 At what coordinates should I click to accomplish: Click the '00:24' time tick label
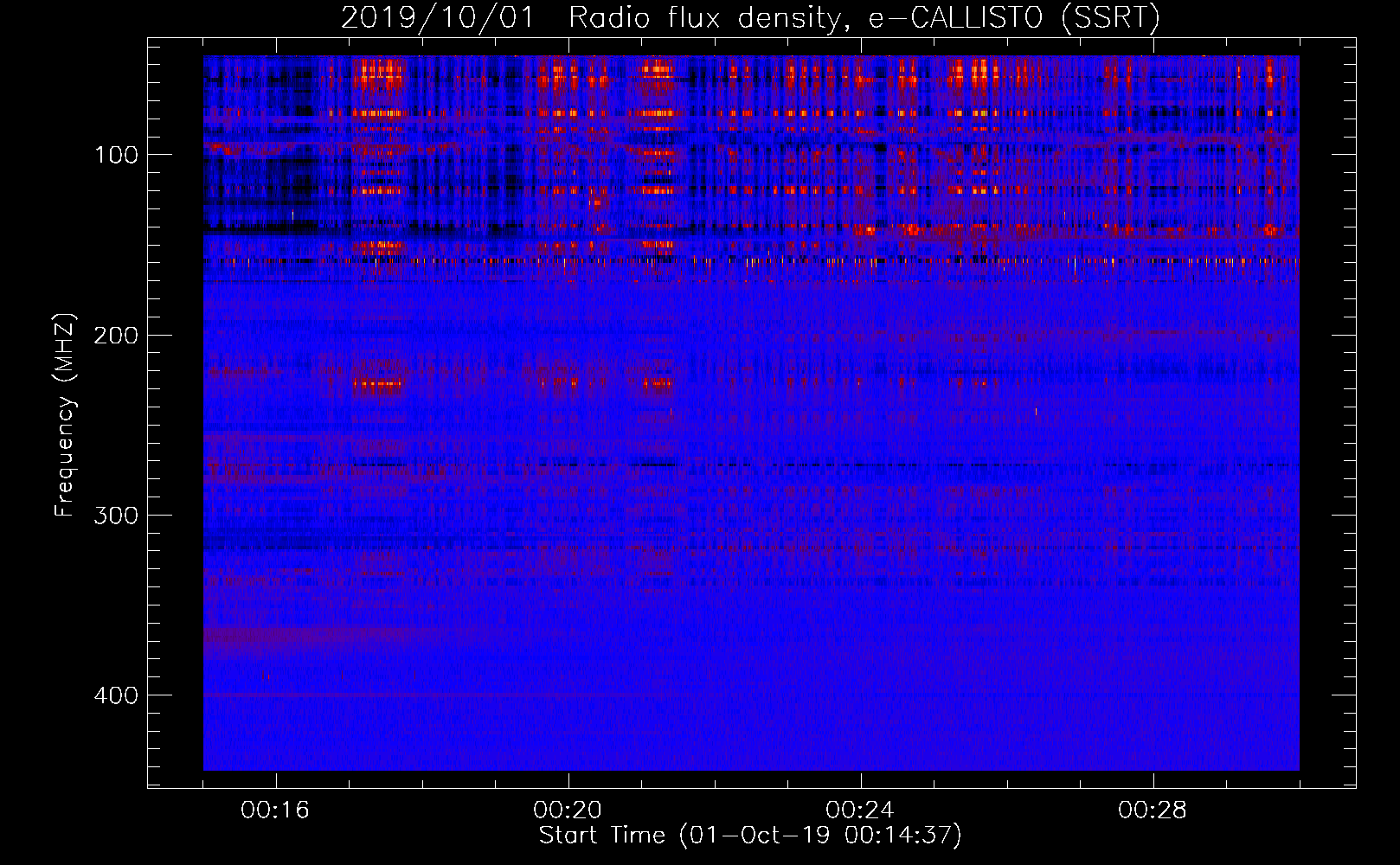860,811
